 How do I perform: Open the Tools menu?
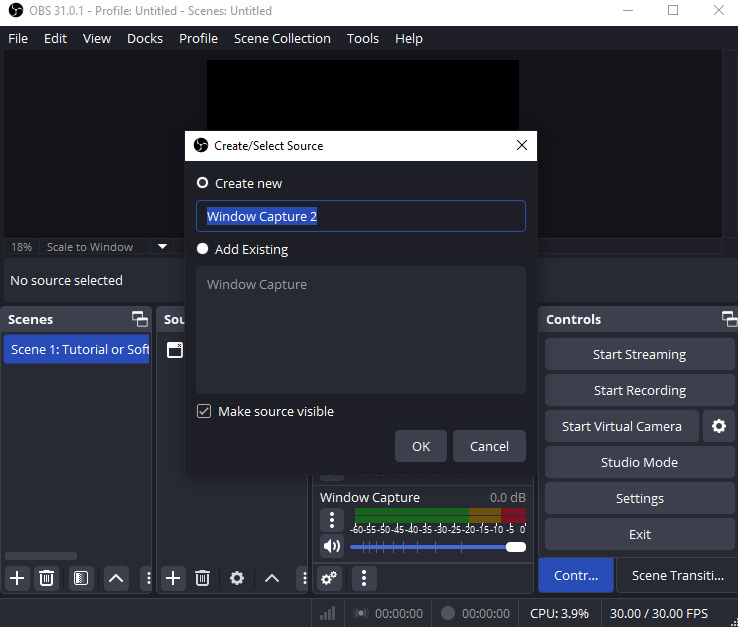(363, 39)
